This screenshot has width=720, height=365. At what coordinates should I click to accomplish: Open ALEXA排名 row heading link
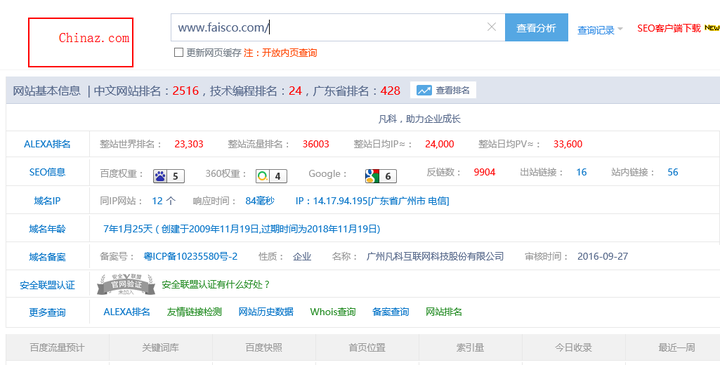[x=47, y=144]
